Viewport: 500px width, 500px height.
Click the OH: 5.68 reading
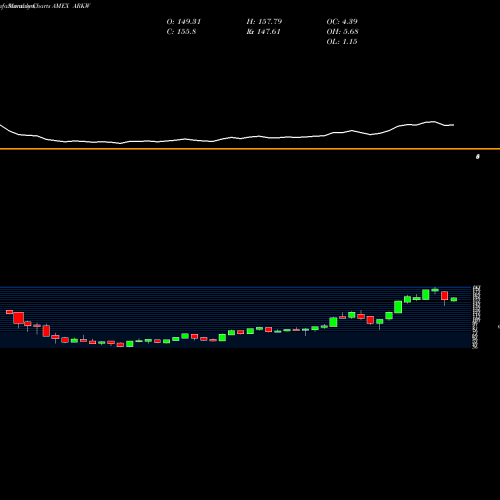pos(342,32)
